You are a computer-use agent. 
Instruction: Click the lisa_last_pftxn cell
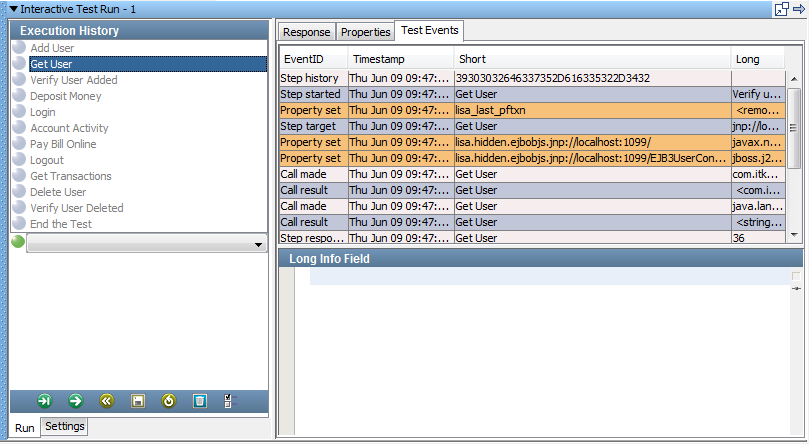[x=592, y=110]
